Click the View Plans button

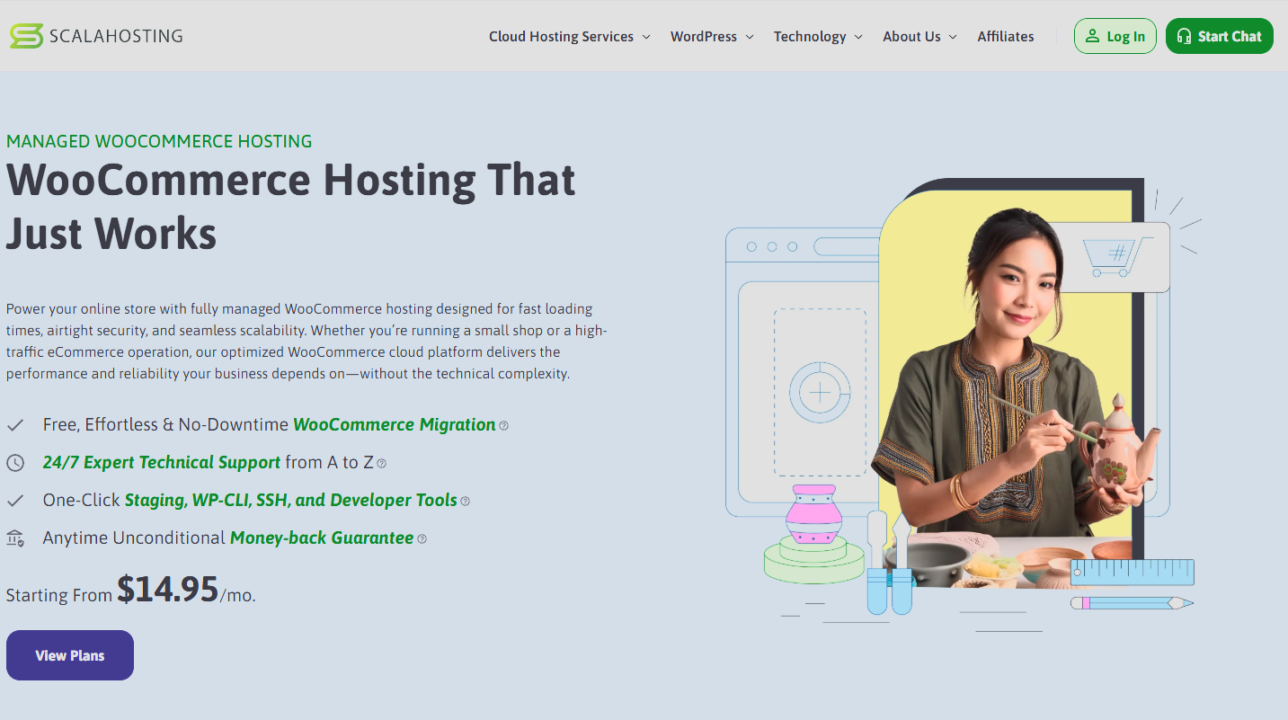[69, 655]
